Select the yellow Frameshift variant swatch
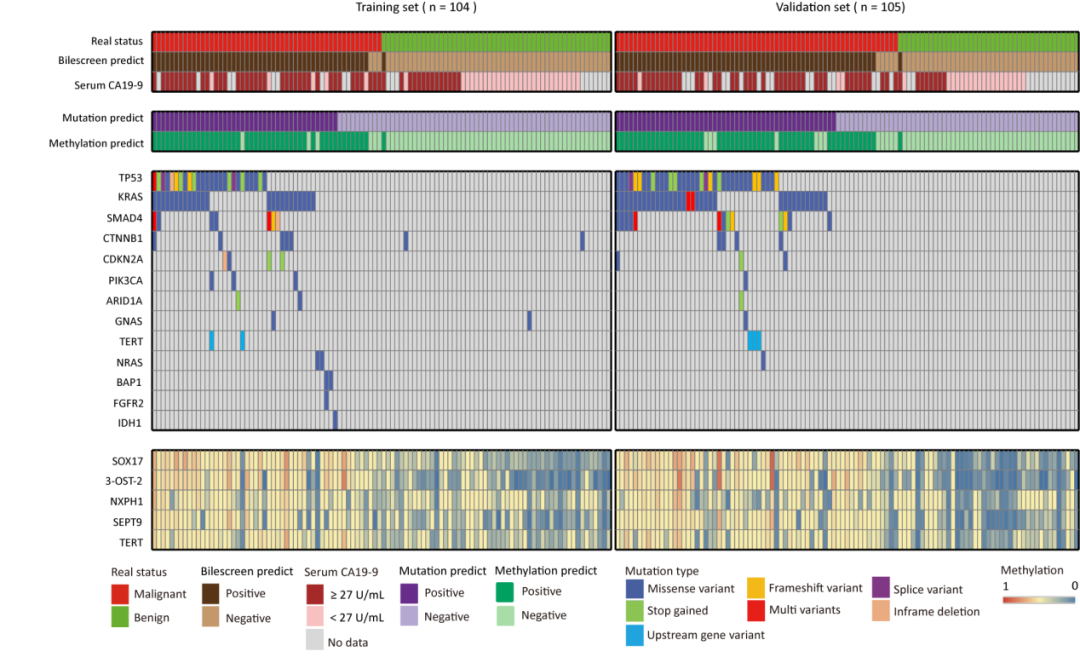Image resolution: width=1080 pixels, height=663 pixels. tap(756, 588)
